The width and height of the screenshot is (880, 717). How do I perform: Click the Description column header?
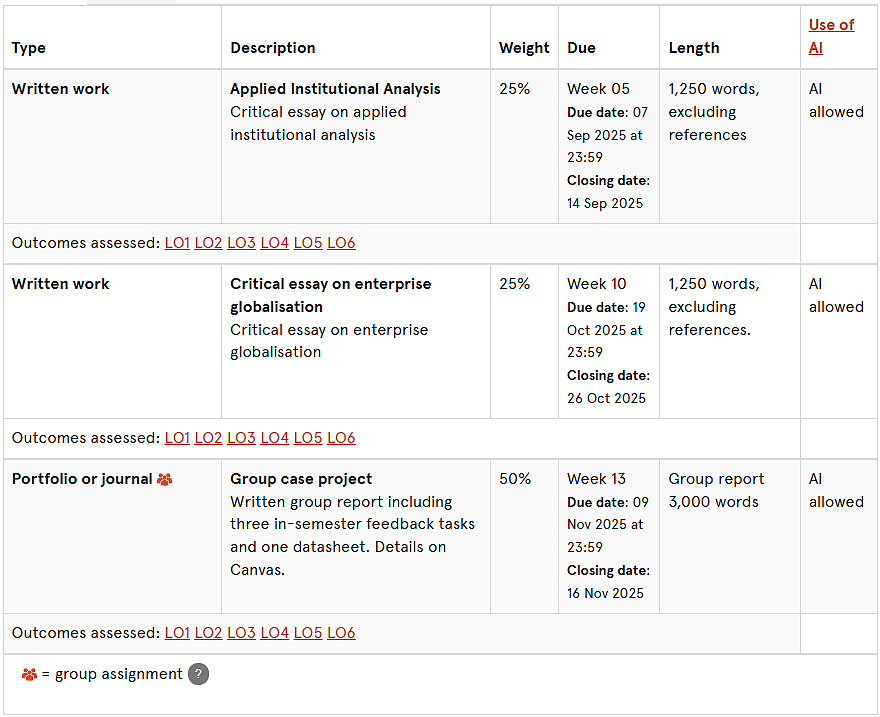coord(273,48)
